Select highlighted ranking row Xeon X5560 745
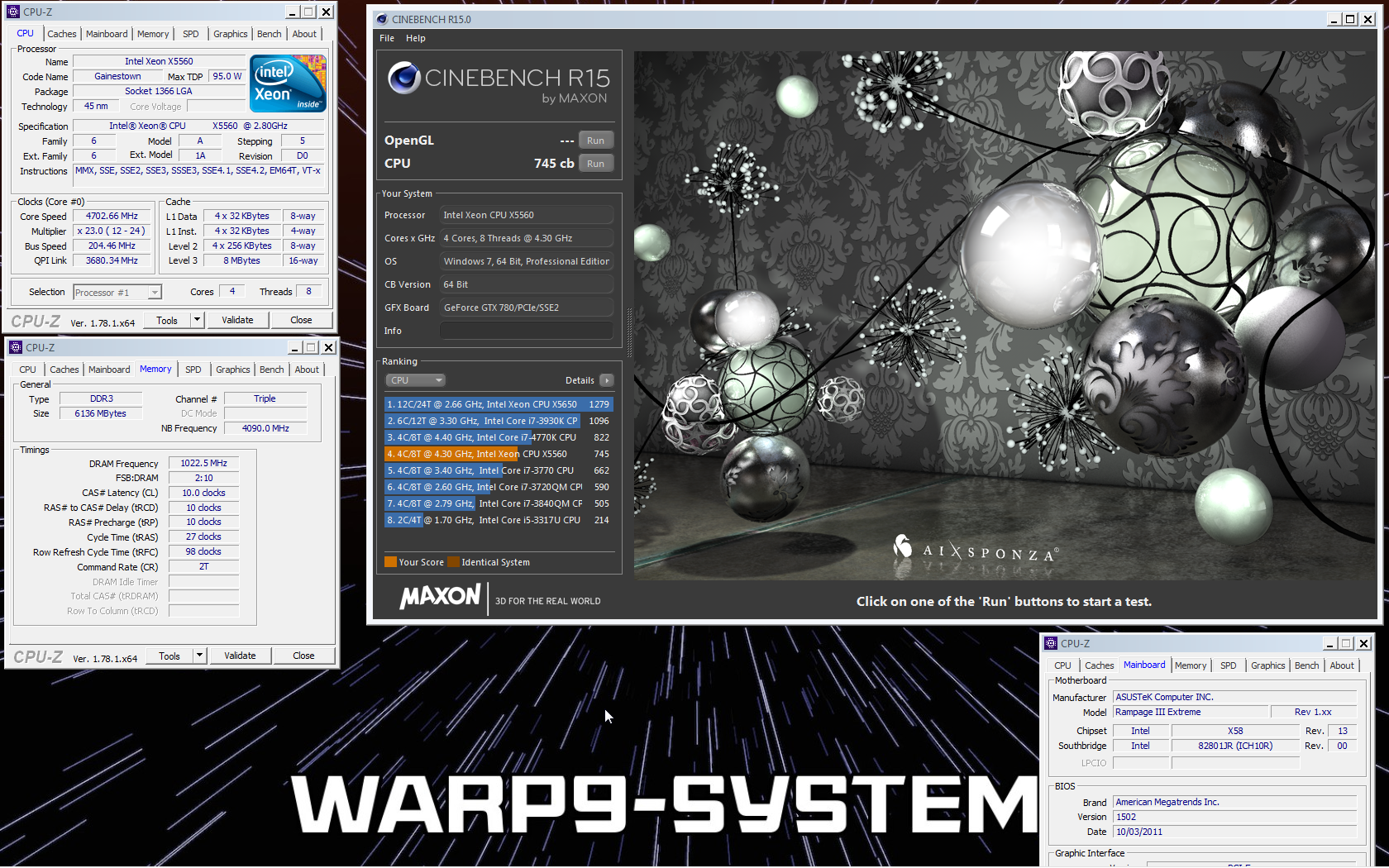 pos(499,454)
